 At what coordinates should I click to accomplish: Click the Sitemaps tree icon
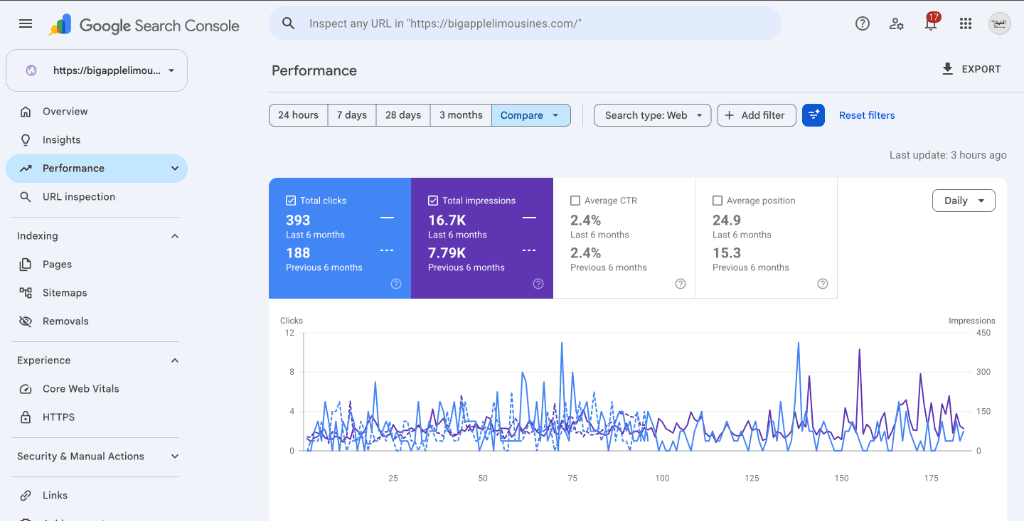tap(25, 292)
